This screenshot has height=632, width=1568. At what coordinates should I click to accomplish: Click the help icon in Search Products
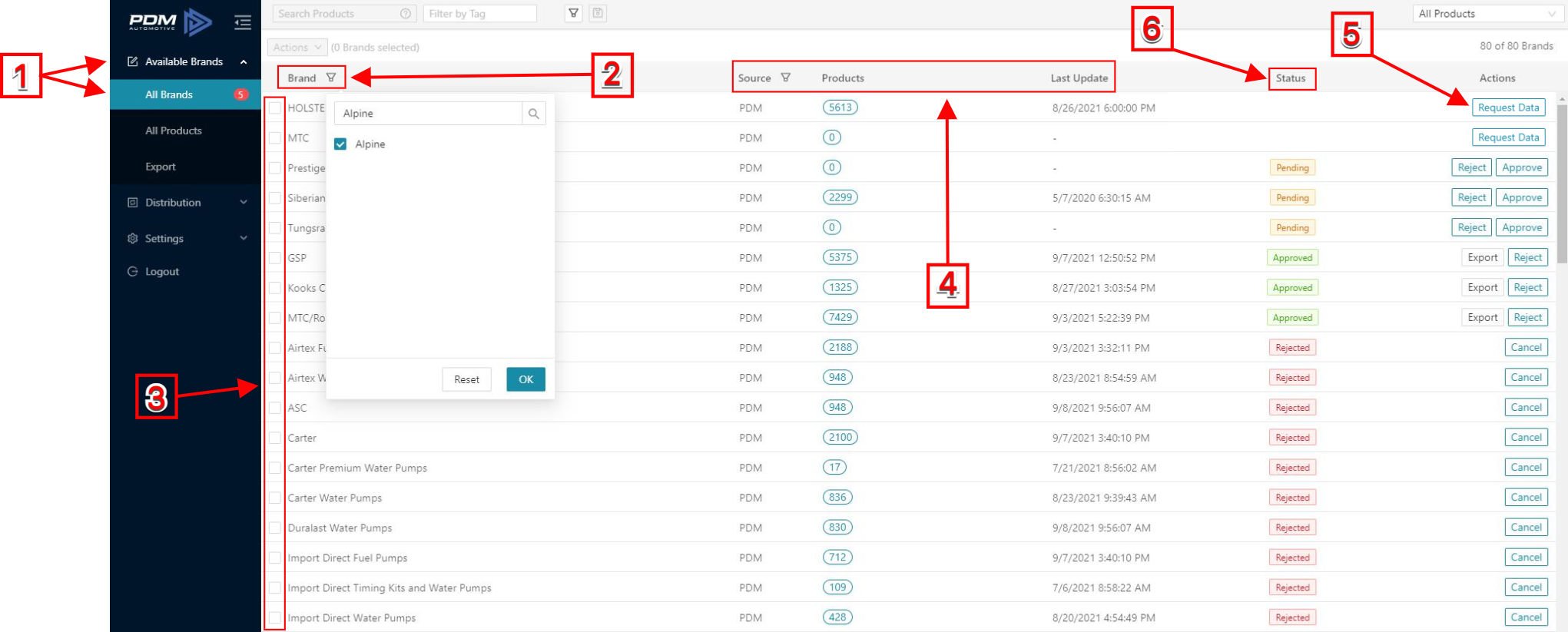[405, 14]
